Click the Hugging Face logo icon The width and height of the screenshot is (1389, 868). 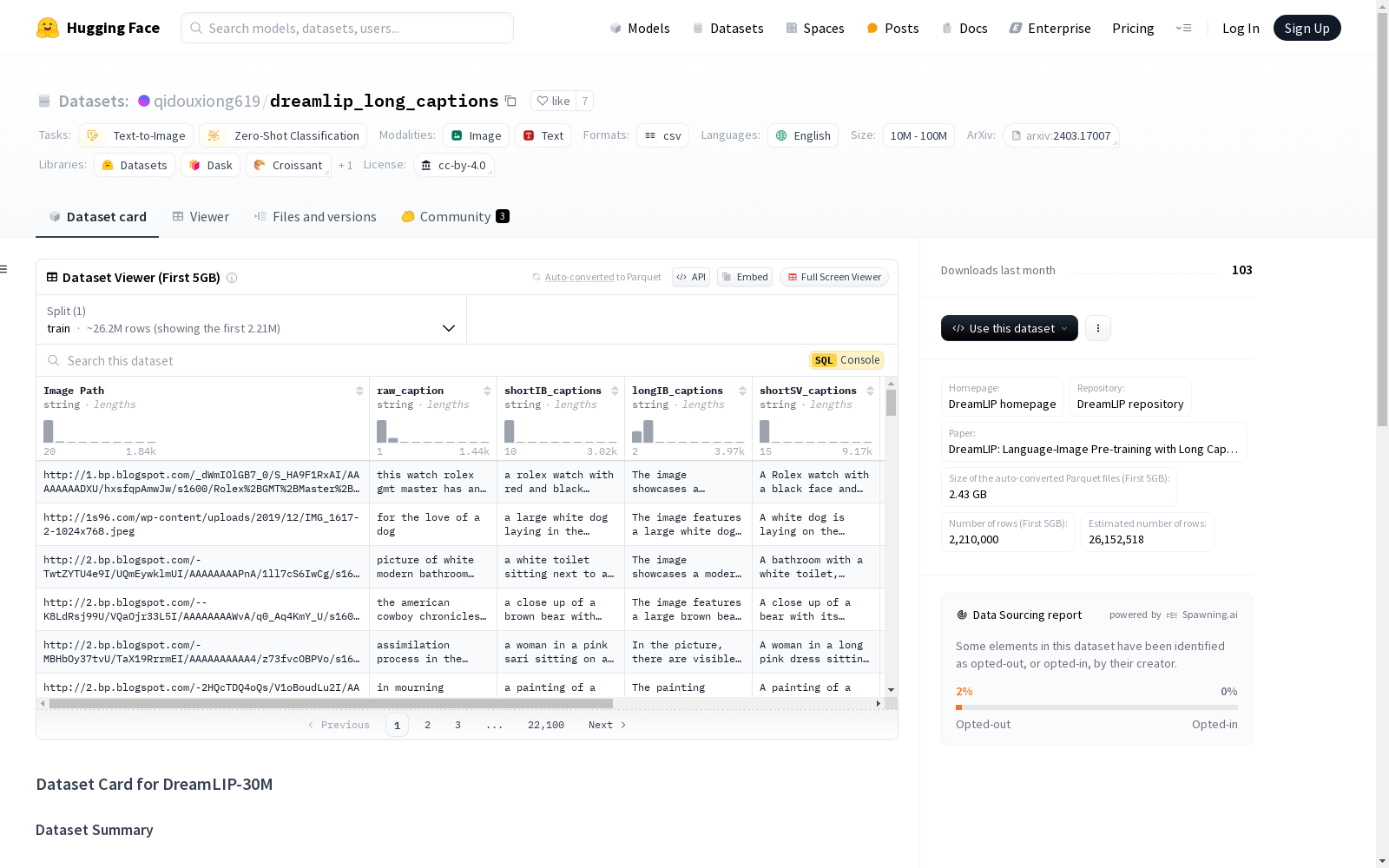[48, 28]
